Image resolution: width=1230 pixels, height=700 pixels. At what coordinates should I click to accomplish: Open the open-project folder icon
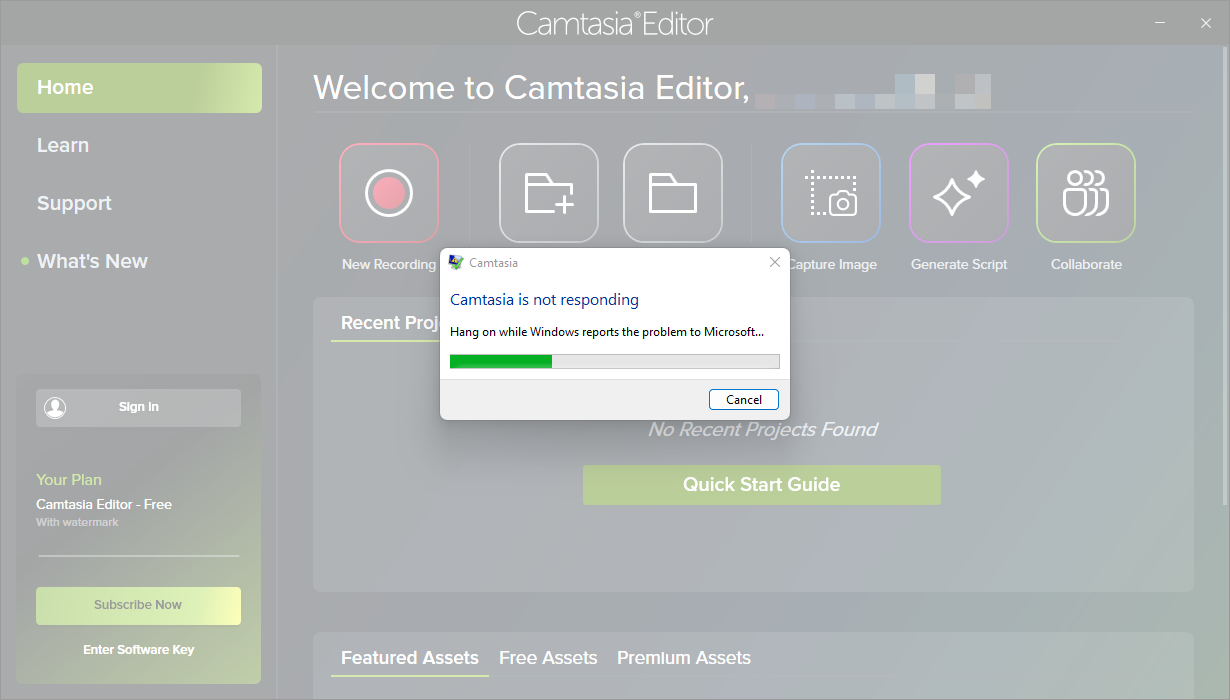[x=673, y=193]
